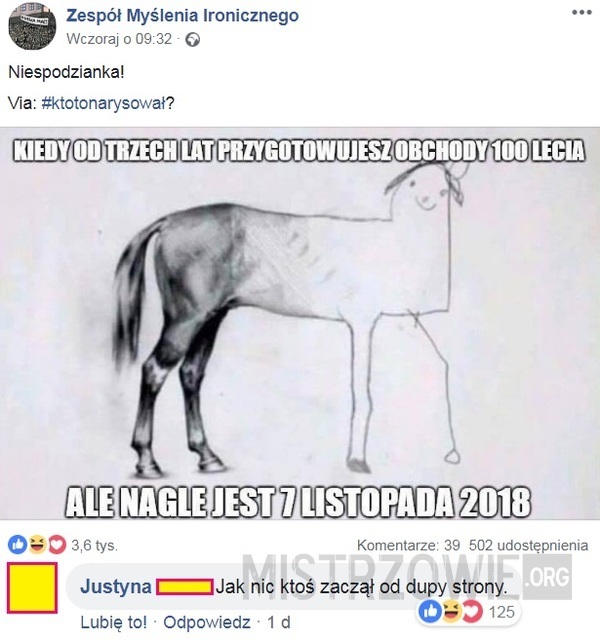Open the horse drawing meme image
600x640 pixels.
300,323
